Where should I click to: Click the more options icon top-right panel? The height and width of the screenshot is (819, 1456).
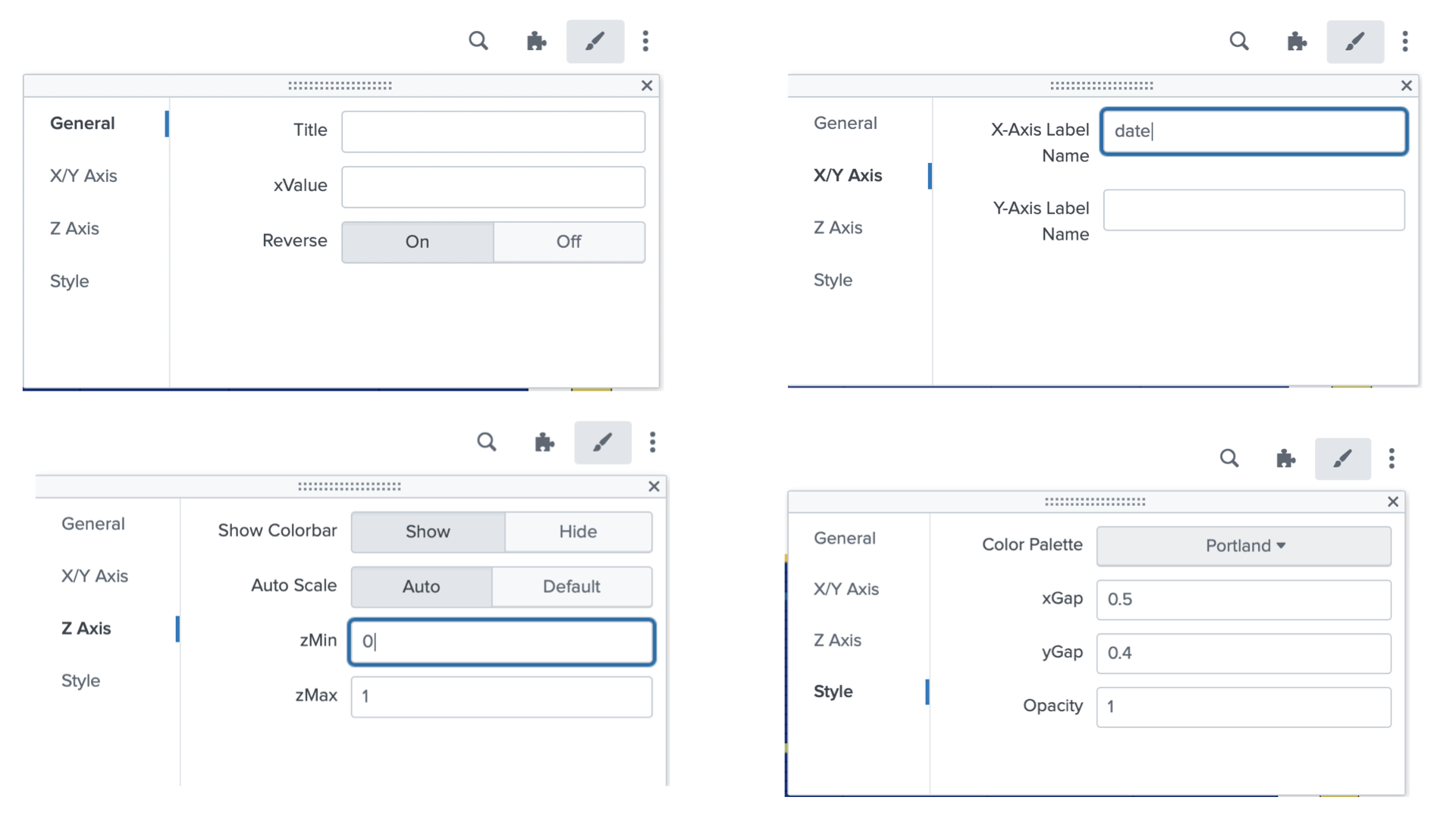[x=1405, y=42]
